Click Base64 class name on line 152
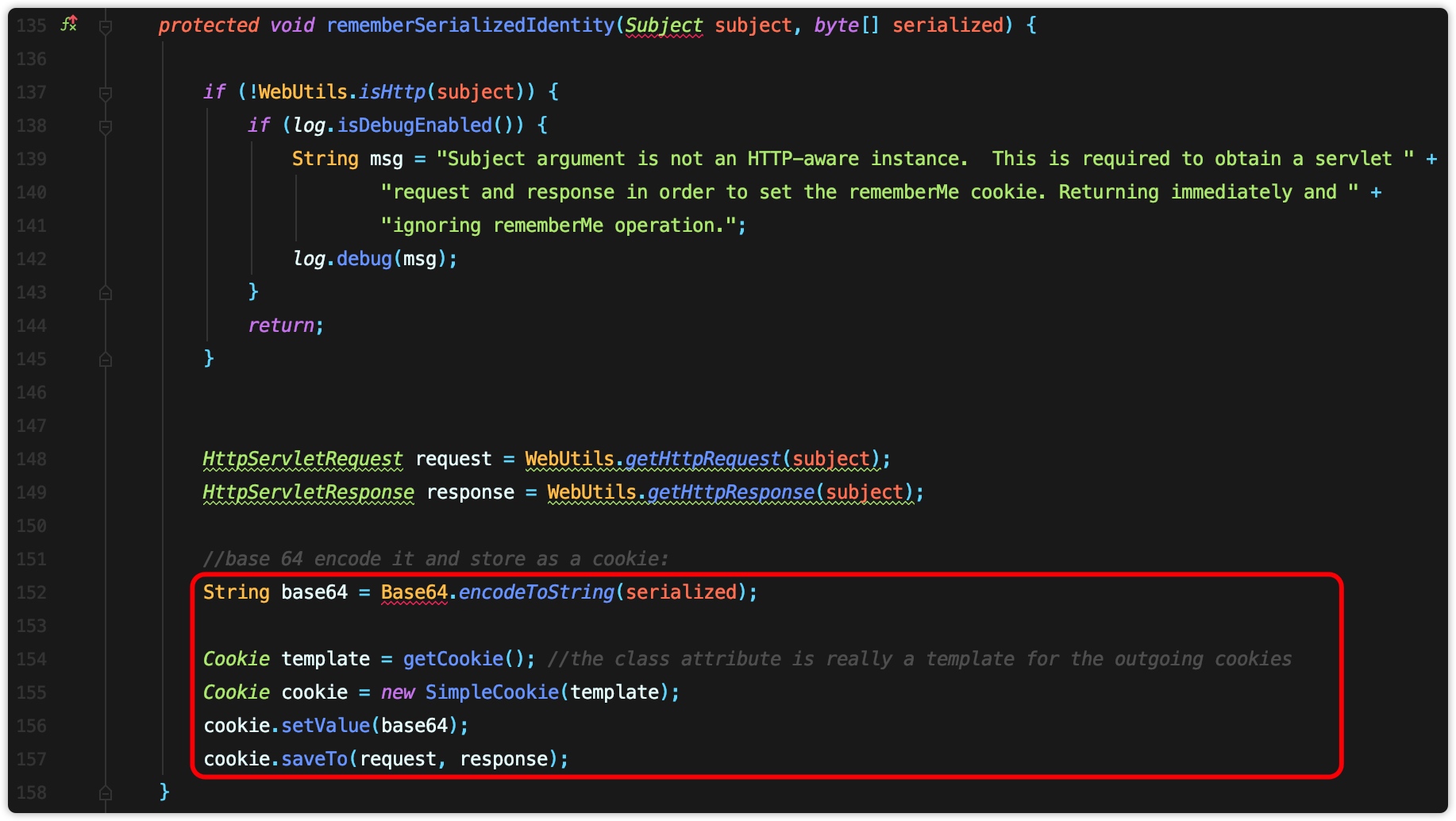This screenshot has width=1456, height=821. (x=414, y=592)
